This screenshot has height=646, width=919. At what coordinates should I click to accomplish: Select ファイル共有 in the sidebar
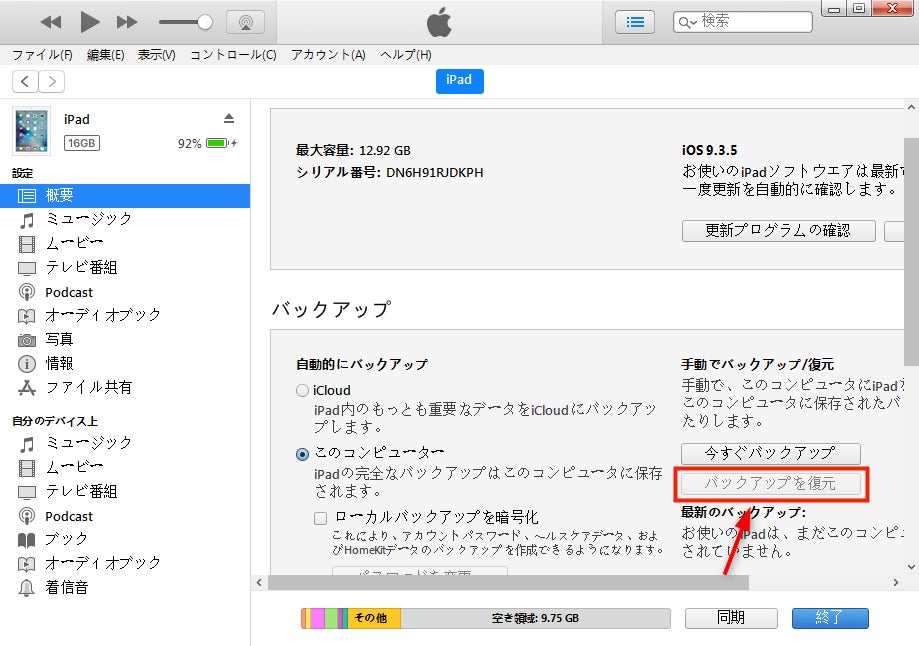click(125, 387)
